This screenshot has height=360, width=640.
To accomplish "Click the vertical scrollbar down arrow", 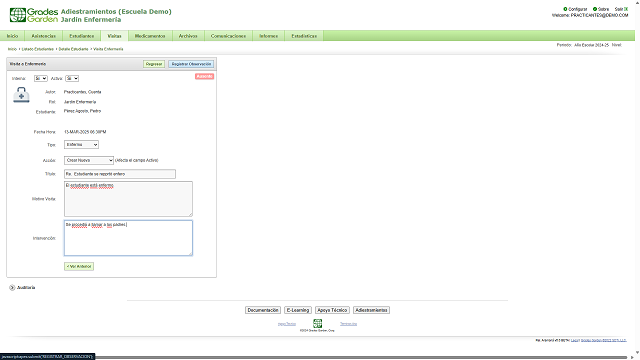I will point(637,352).
